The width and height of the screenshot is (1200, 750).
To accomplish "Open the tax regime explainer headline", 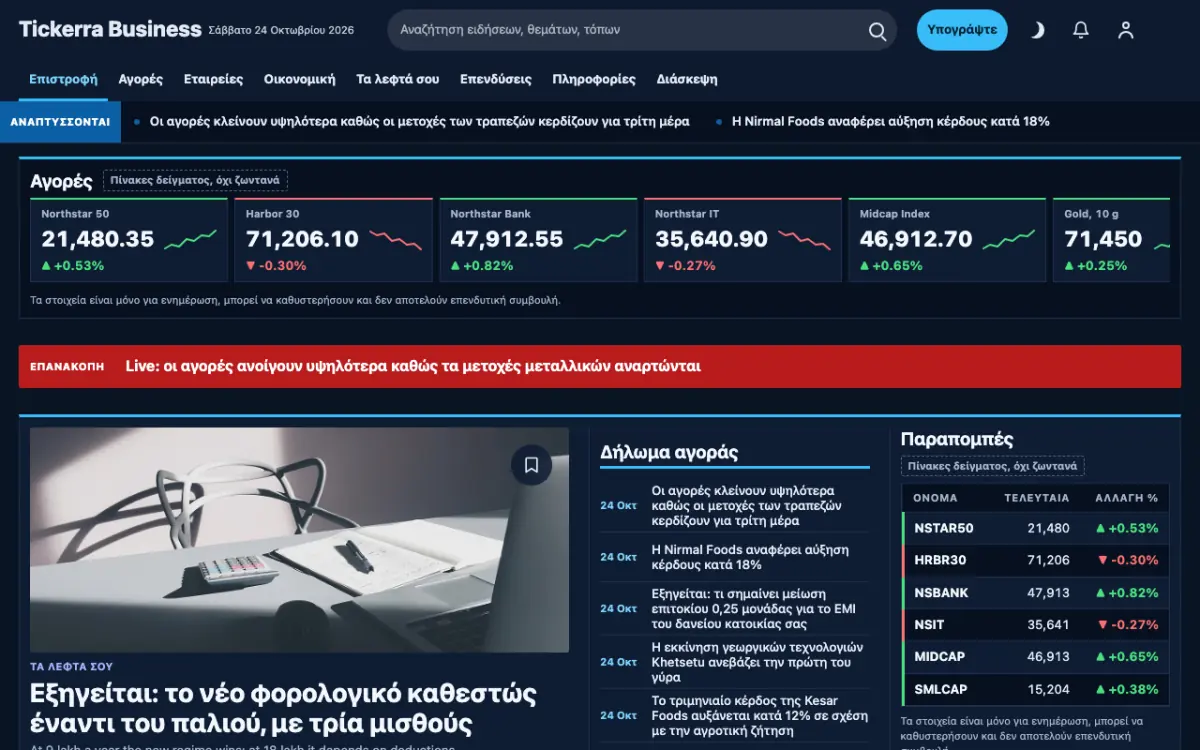I will coord(283,708).
